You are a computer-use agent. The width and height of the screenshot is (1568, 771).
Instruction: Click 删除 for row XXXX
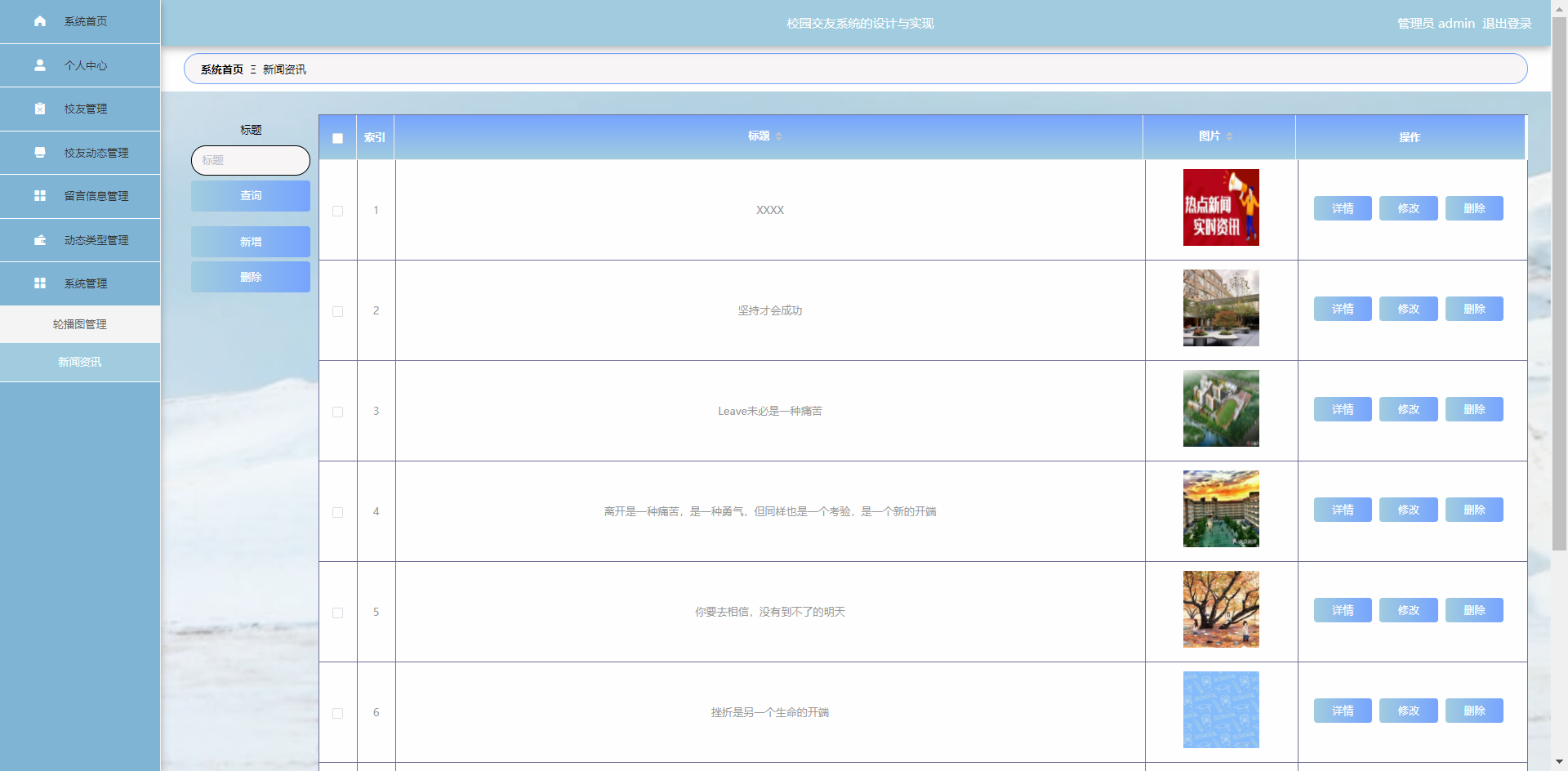click(x=1474, y=208)
